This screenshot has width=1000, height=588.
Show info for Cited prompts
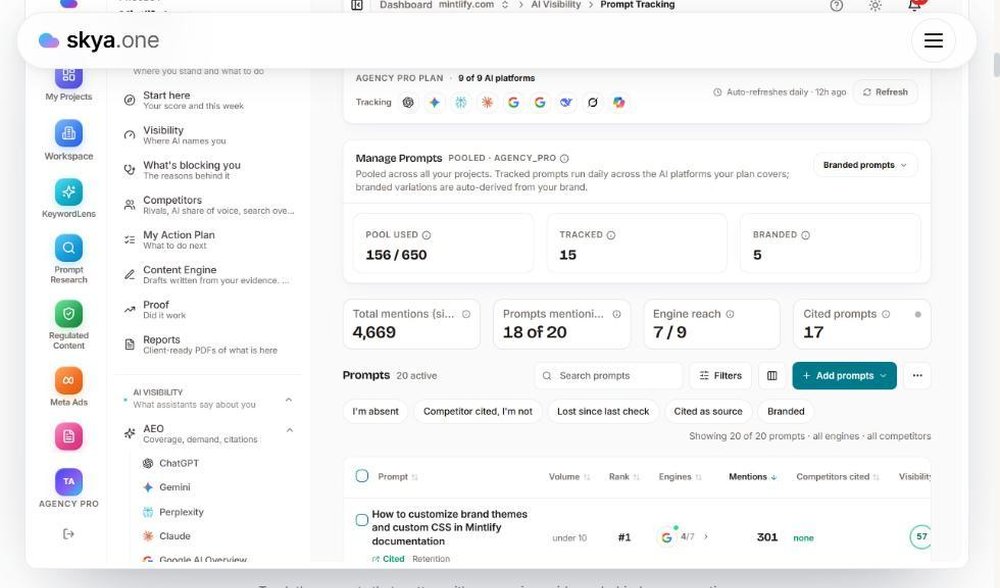coord(886,314)
